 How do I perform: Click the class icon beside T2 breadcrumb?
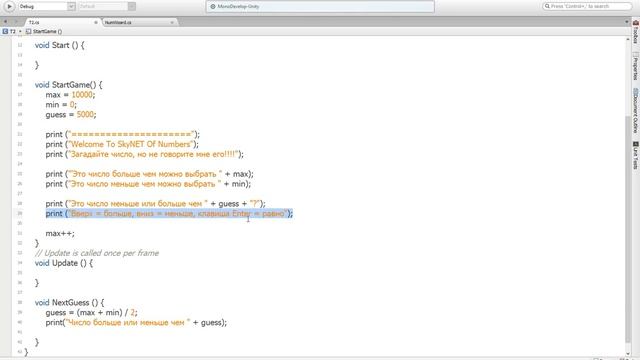(5, 31)
